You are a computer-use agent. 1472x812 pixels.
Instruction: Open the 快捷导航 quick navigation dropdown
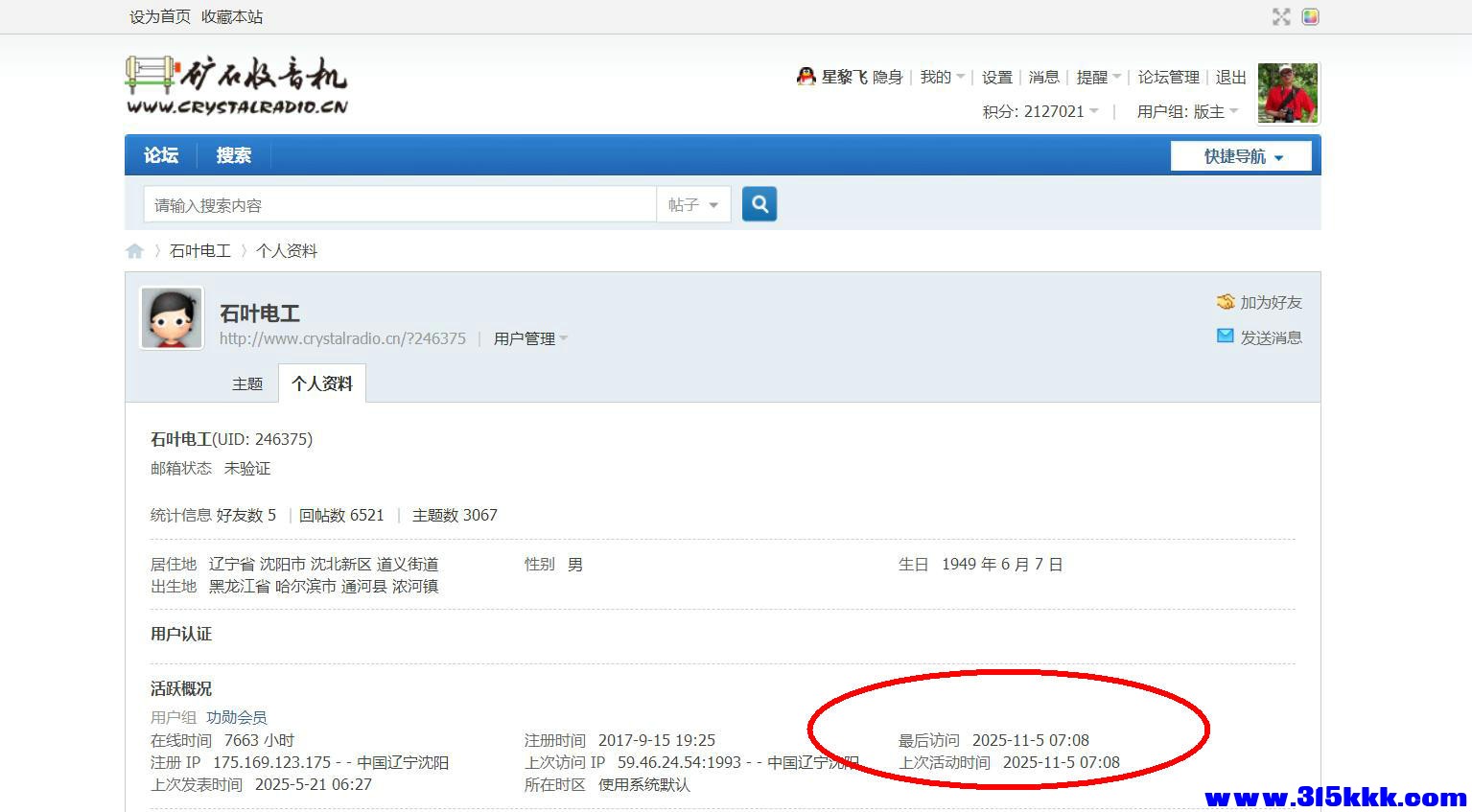coord(1239,155)
